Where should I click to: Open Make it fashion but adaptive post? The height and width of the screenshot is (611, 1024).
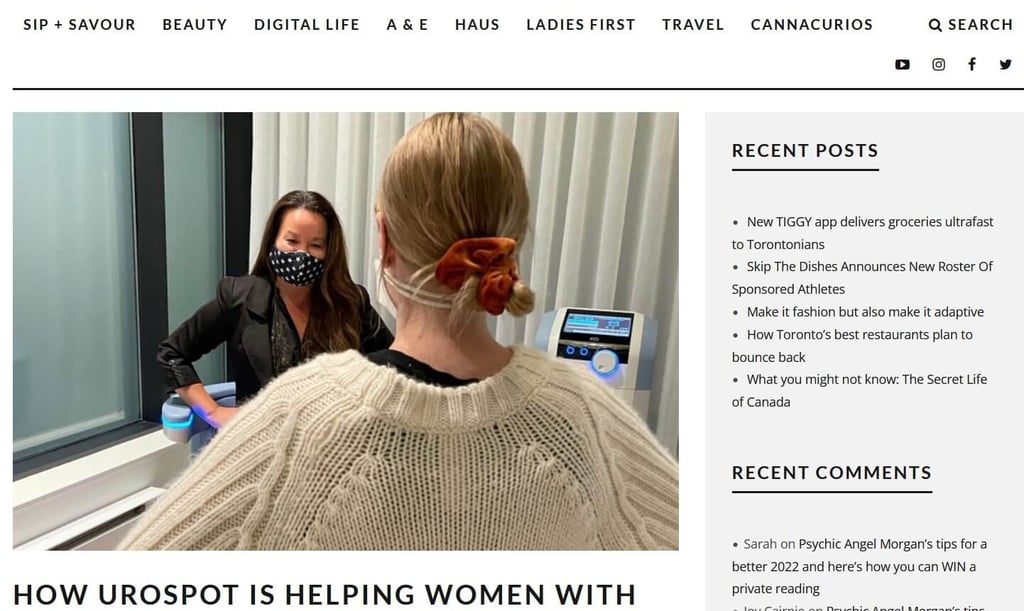(865, 312)
